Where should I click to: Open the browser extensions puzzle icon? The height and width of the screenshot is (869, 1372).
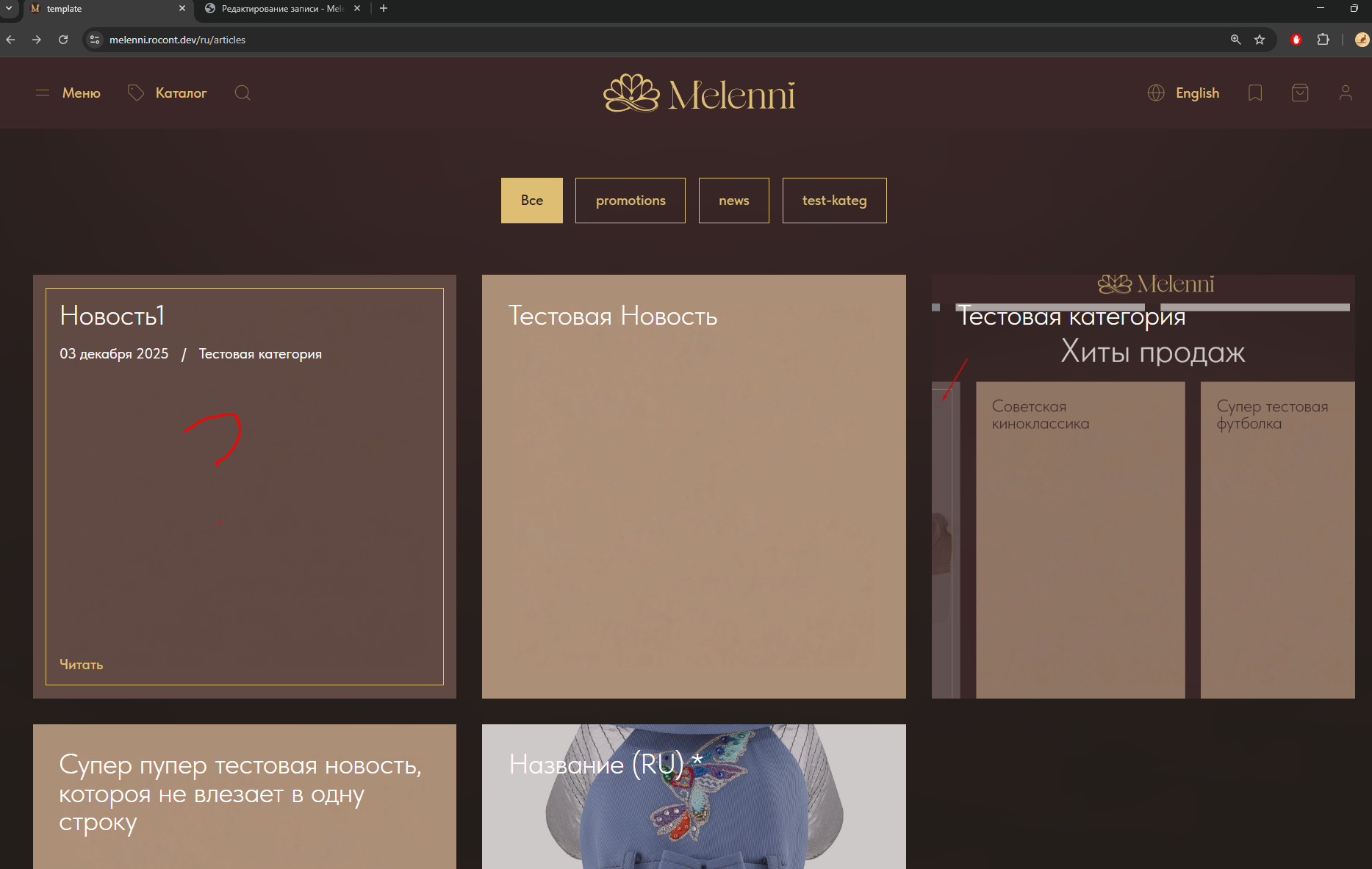(1323, 40)
